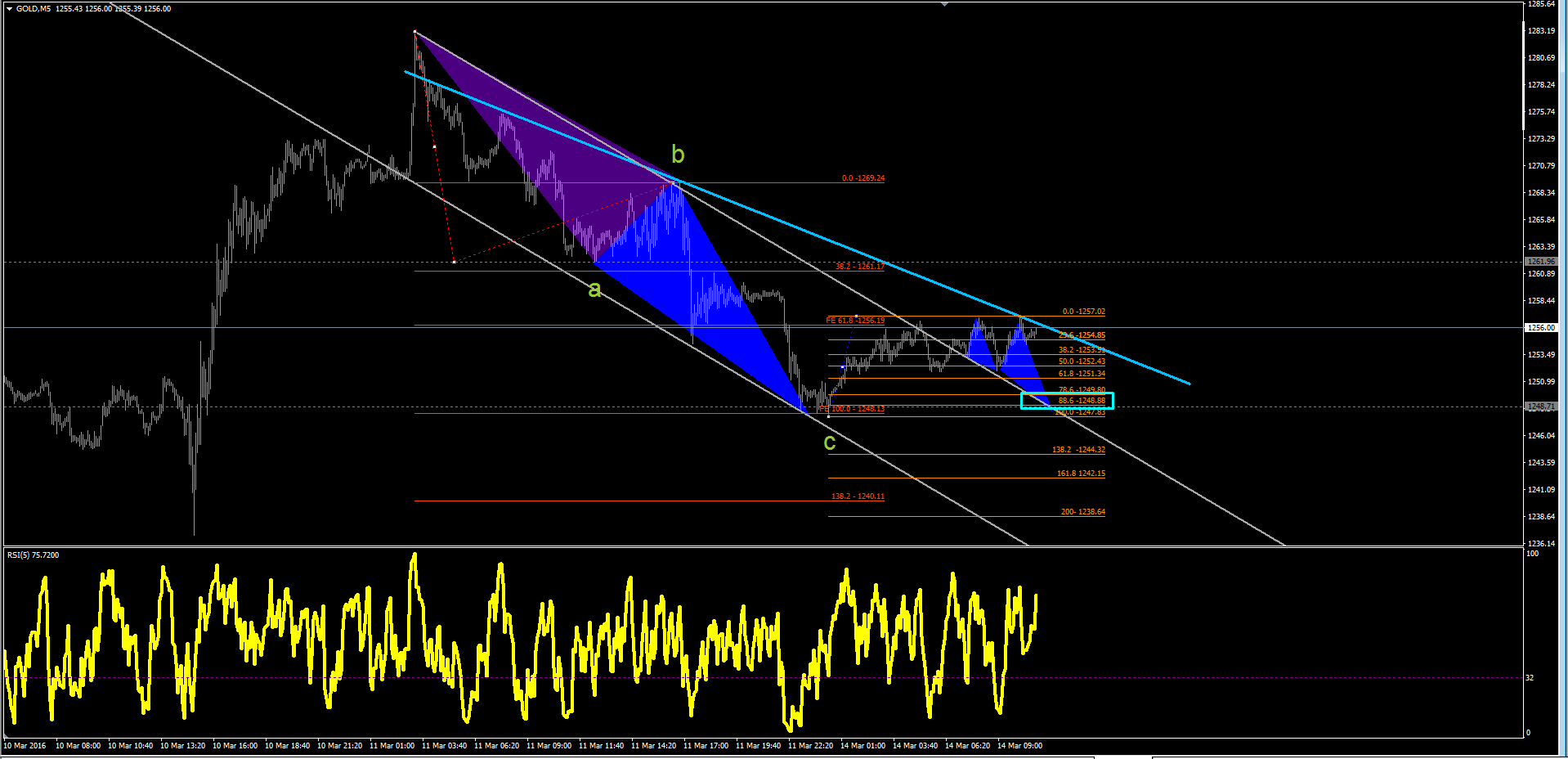Click the '38.2 - 1261.17' Fibonacci label
The width and height of the screenshot is (1568, 759).
pyautogui.click(x=860, y=267)
